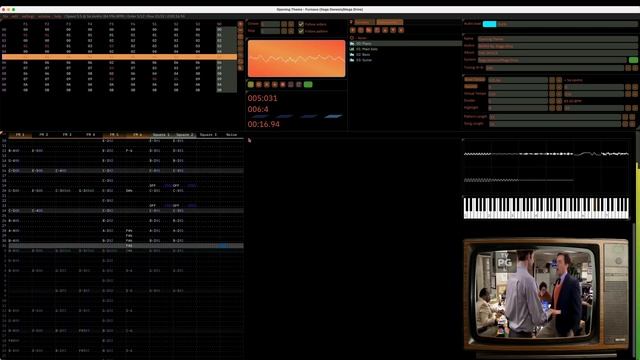Click the save instrument icon
The height and width of the screenshot is (360, 640).
[377, 30]
